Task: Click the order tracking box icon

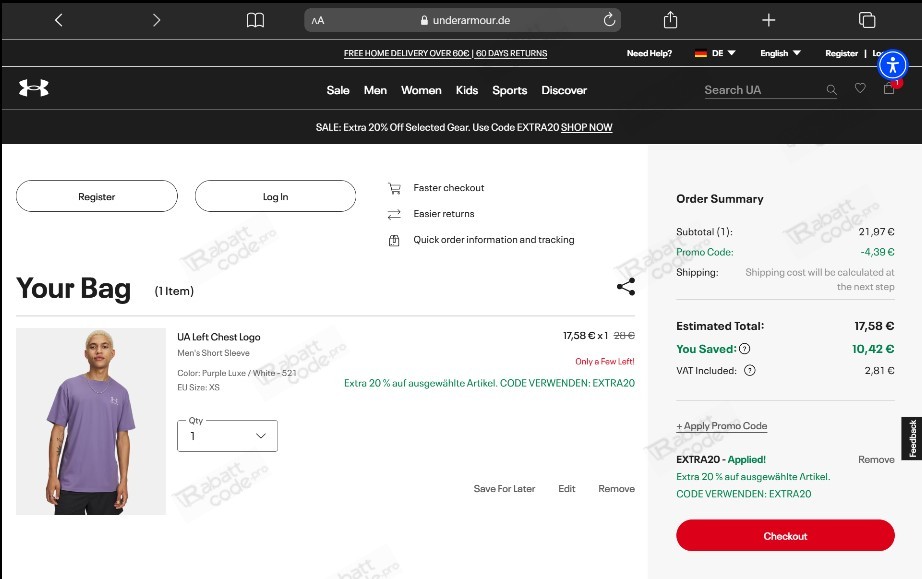Action: 394,240
